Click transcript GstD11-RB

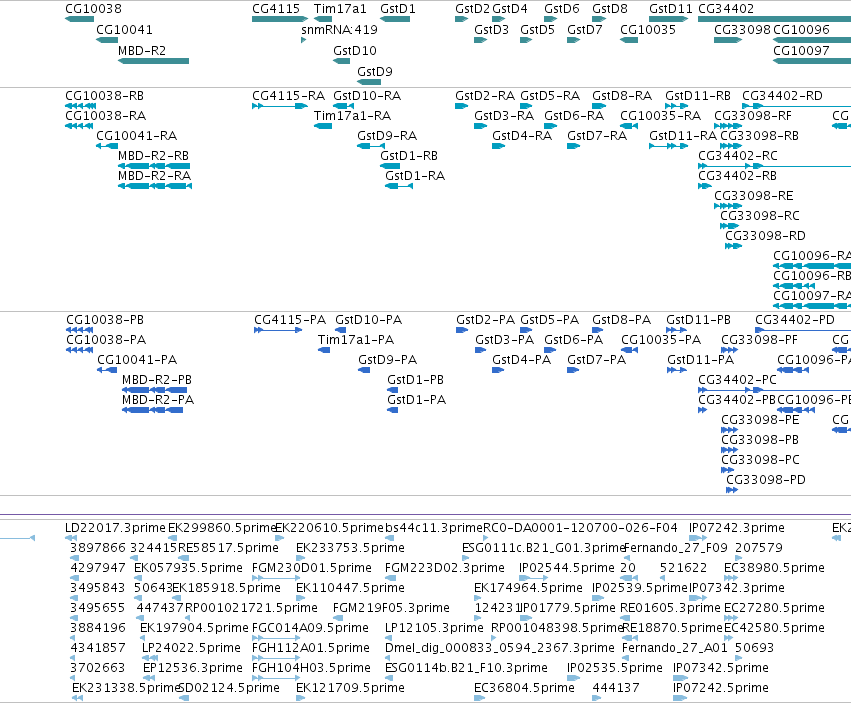(x=698, y=96)
